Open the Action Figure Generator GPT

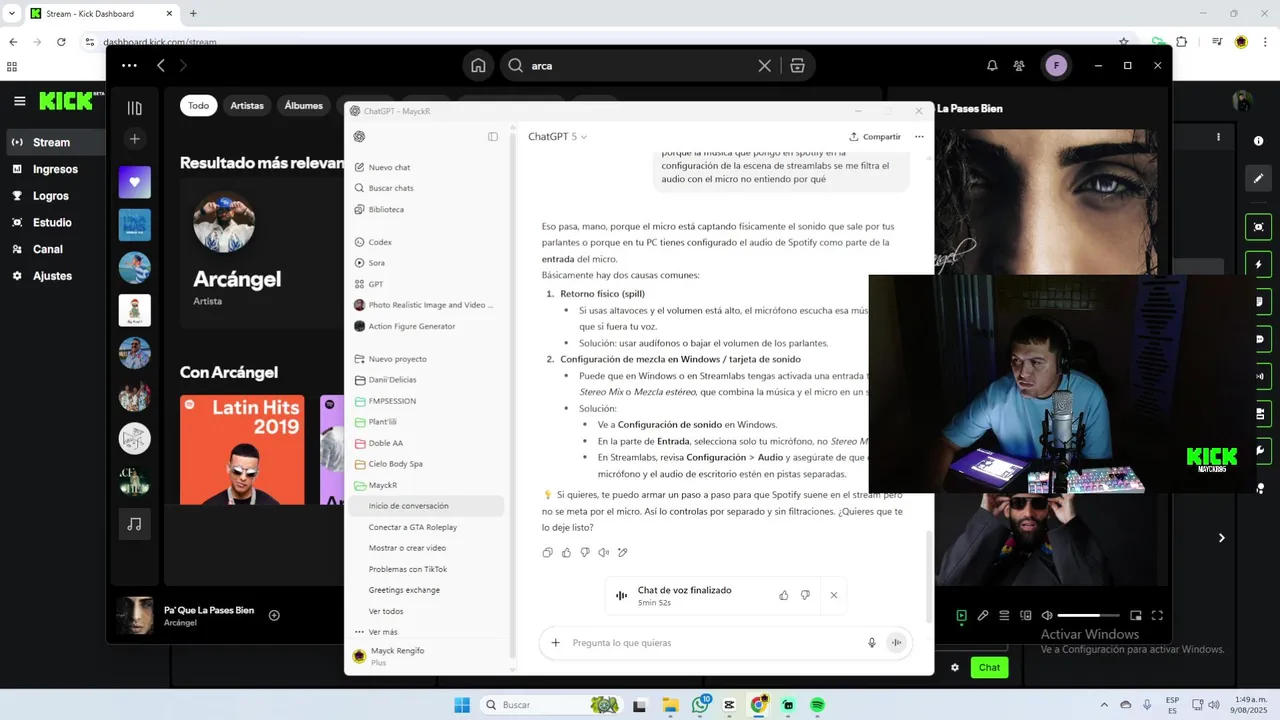click(x=411, y=326)
